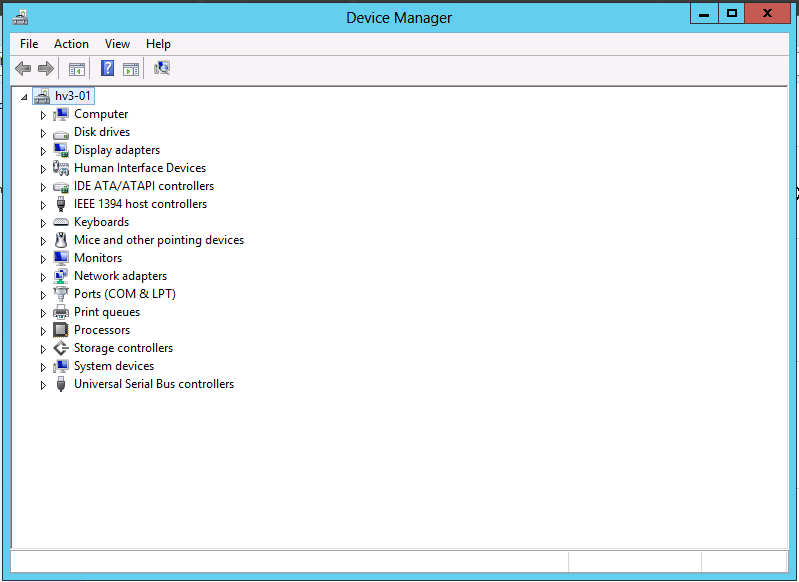Screen dimensions: 799x582
Task: Expand the System devices node
Action: [43, 367]
